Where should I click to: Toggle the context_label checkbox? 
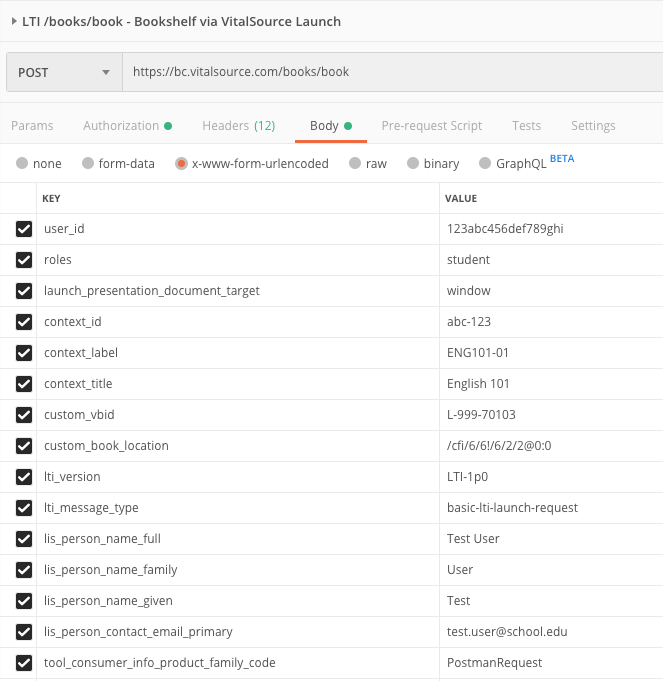point(24,353)
